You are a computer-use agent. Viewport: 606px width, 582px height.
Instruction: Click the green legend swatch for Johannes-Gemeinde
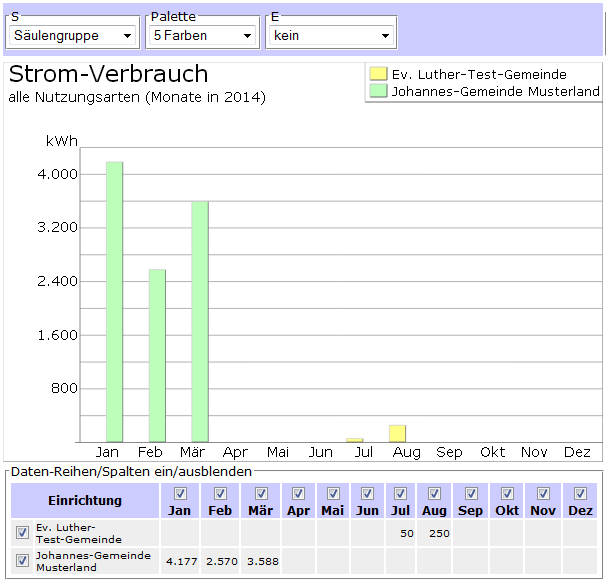pos(377,91)
